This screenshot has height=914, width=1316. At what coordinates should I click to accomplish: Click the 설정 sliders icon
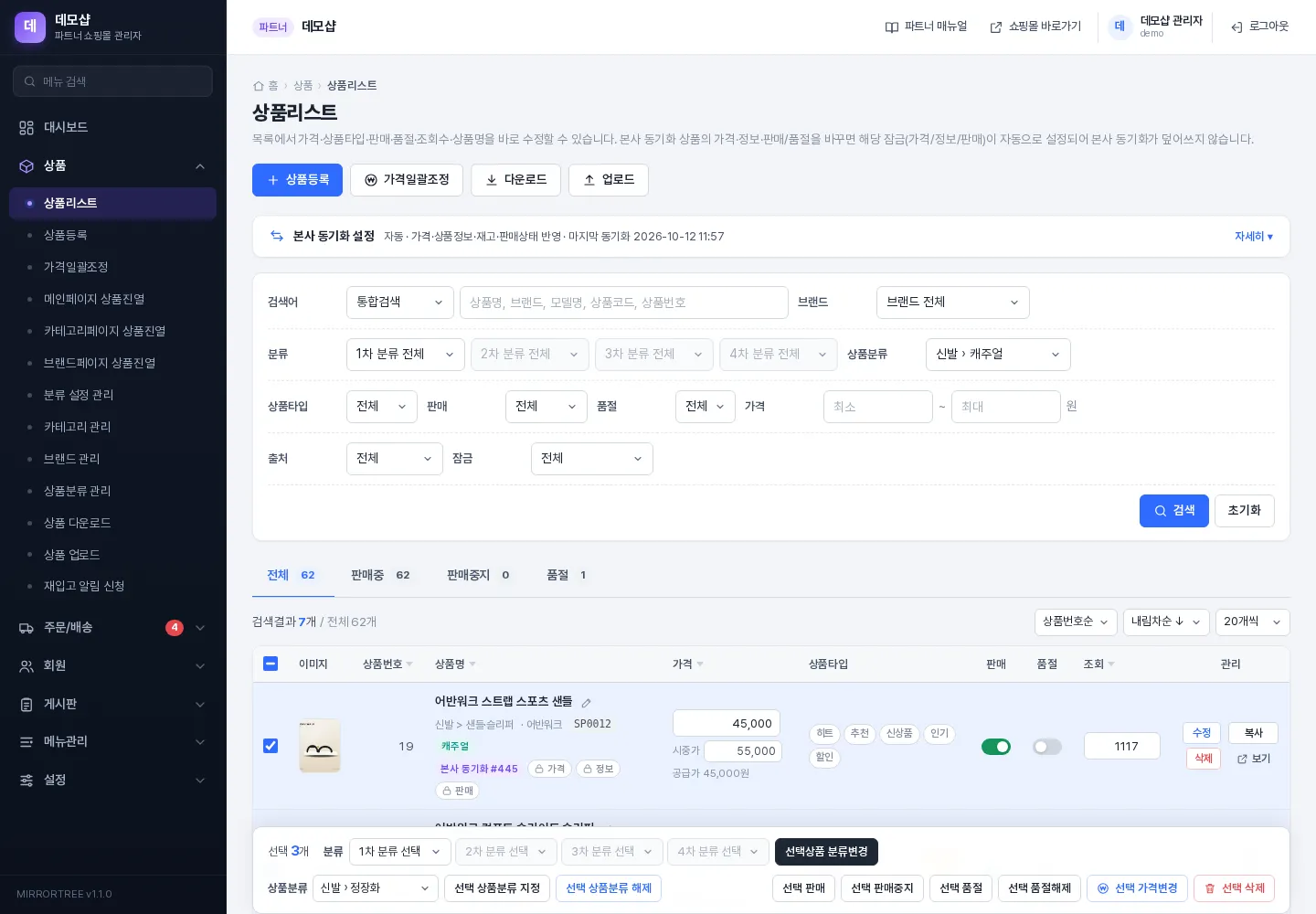[27, 781]
